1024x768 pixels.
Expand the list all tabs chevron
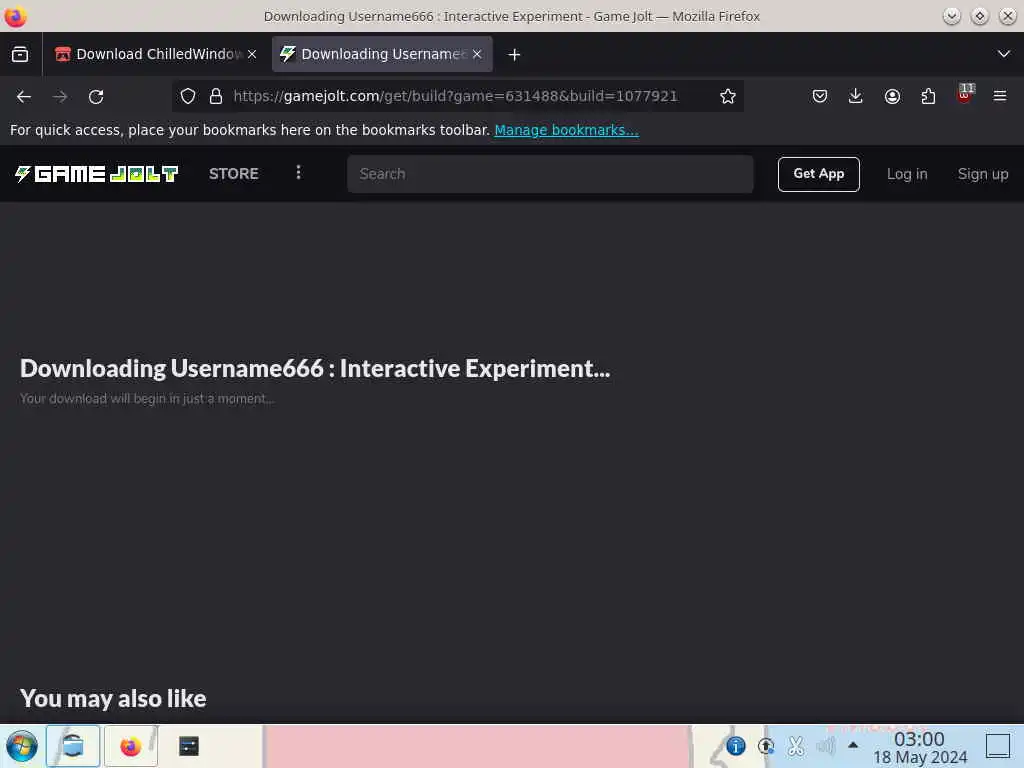pyautogui.click(x=1004, y=54)
